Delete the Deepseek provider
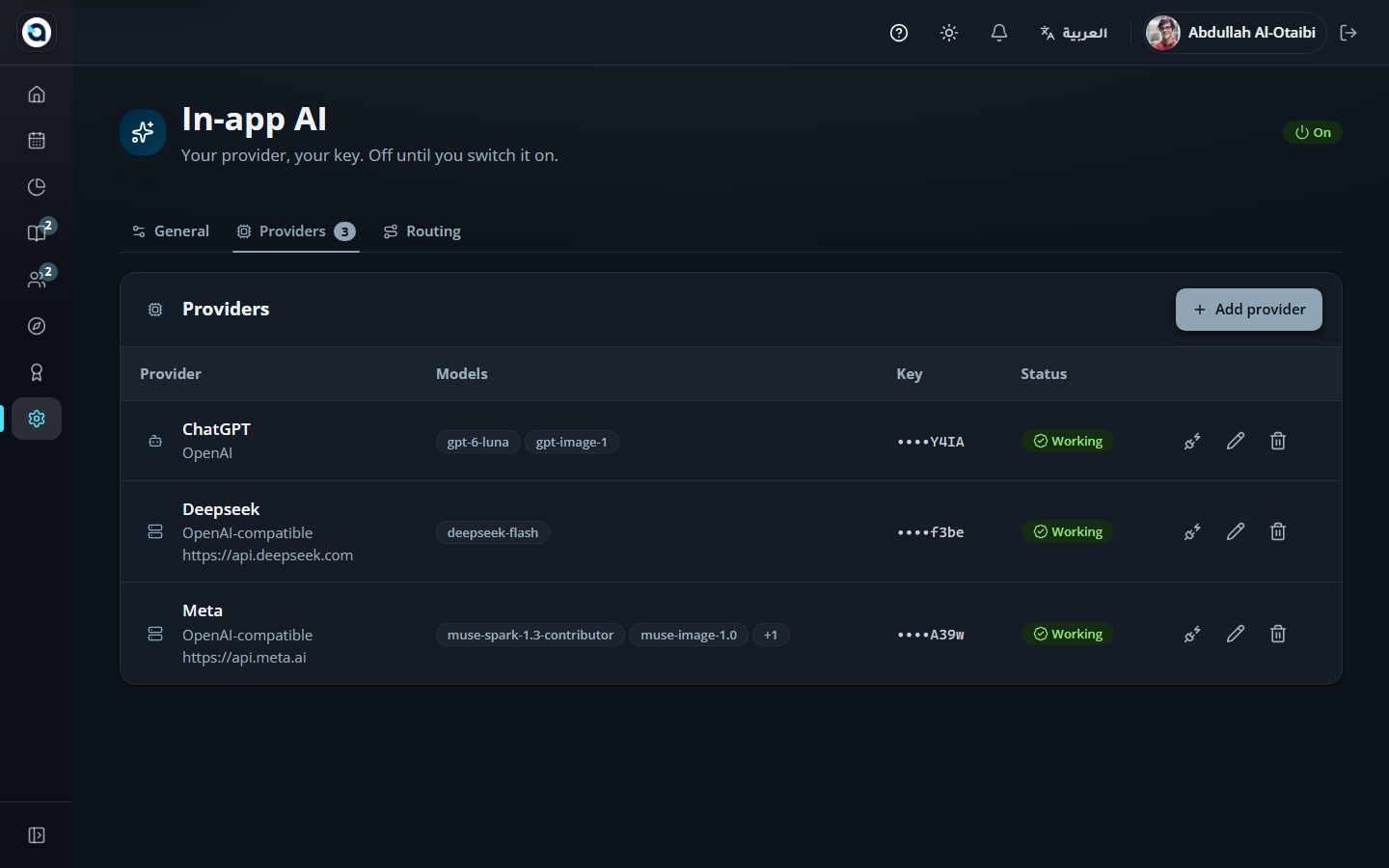The image size is (1389, 868). pos(1278,531)
